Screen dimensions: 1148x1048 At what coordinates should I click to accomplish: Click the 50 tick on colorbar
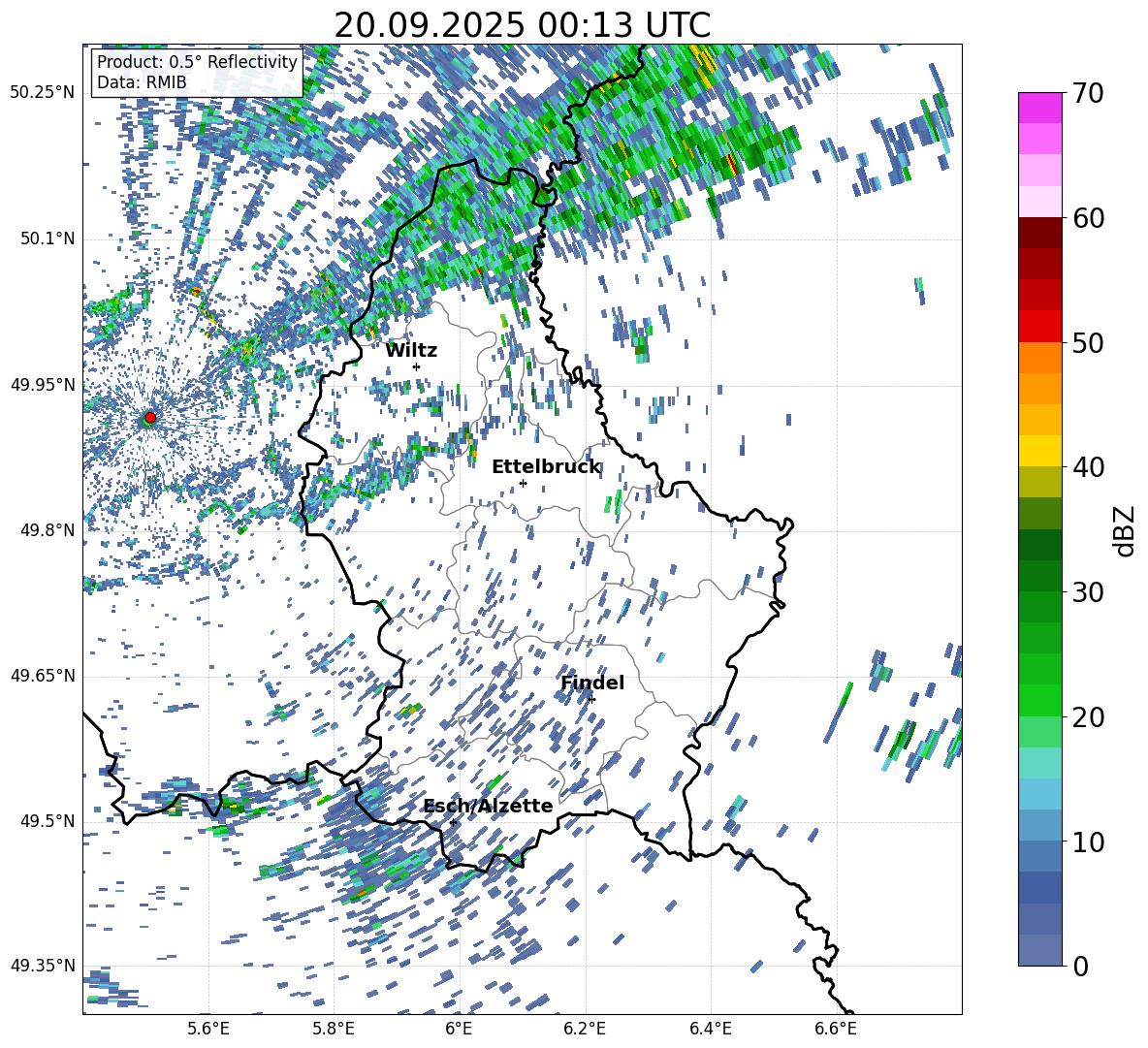1087,343
